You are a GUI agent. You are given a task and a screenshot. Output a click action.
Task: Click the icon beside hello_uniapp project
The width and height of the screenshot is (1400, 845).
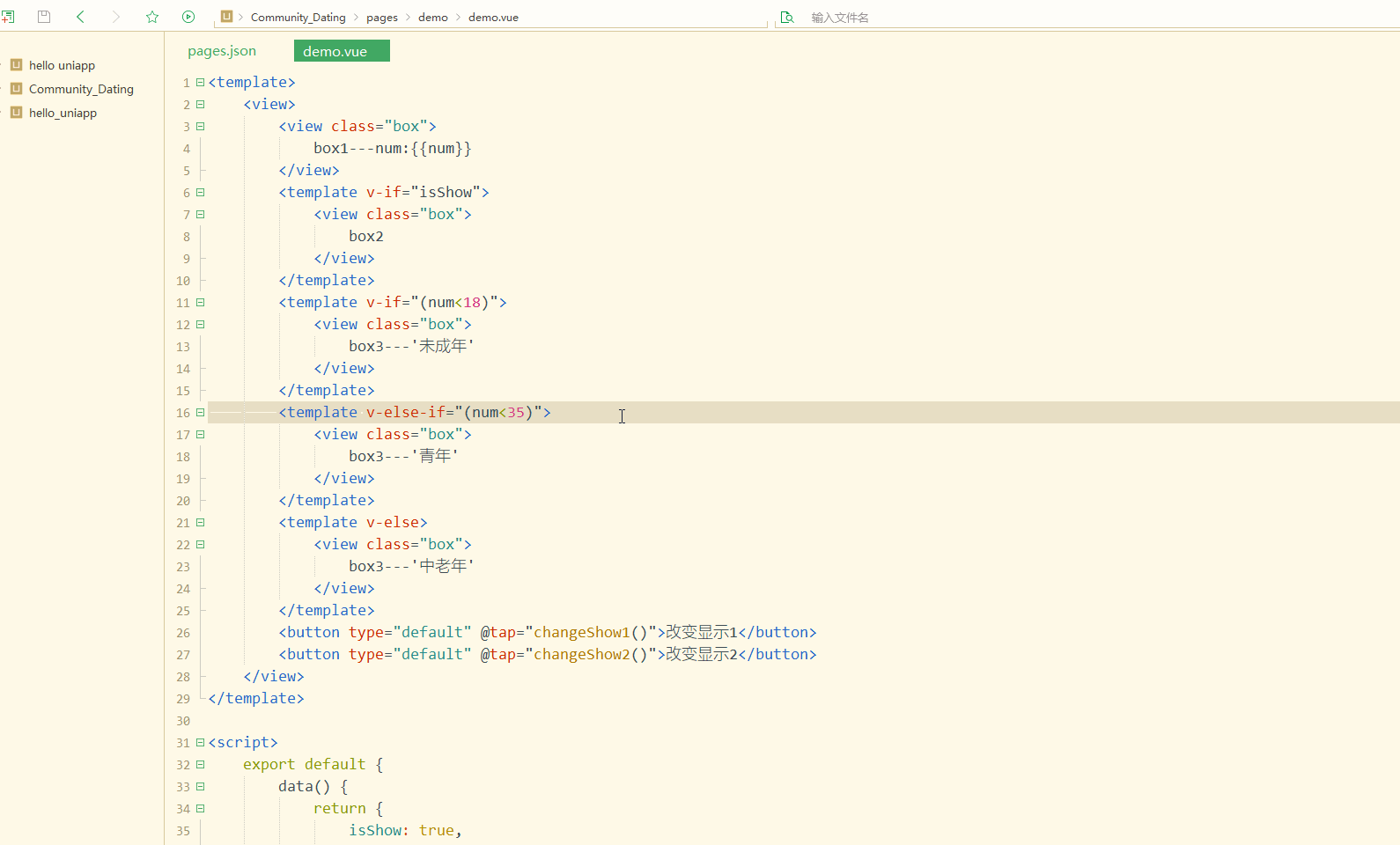(16, 112)
